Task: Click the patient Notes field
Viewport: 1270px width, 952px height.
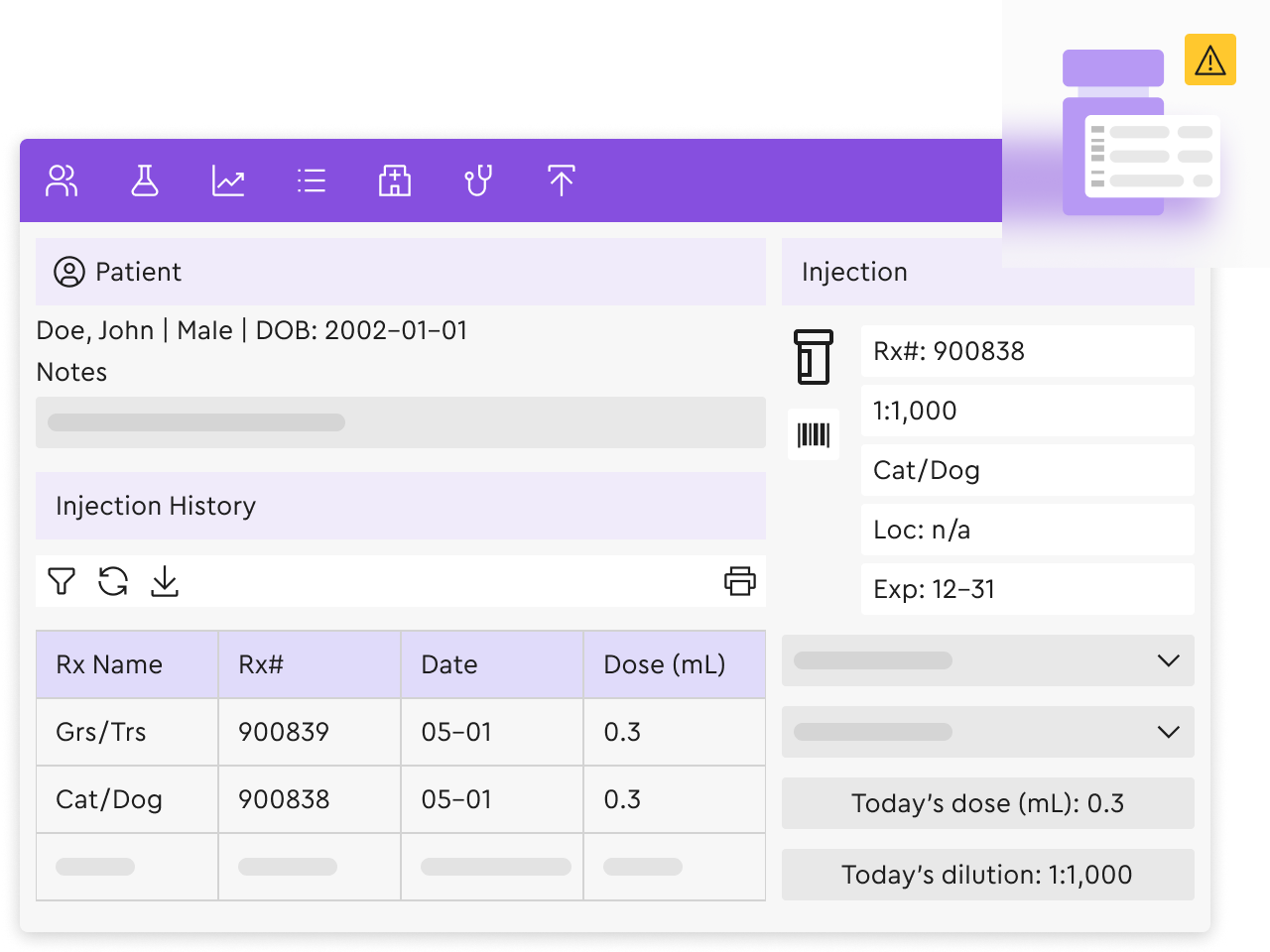Action: pos(401,422)
